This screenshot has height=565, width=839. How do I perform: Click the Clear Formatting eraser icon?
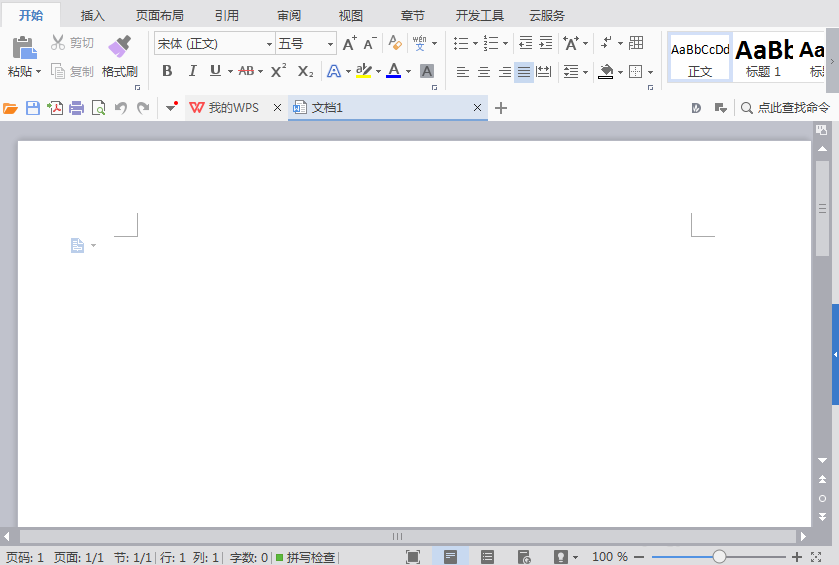pos(395,43)
